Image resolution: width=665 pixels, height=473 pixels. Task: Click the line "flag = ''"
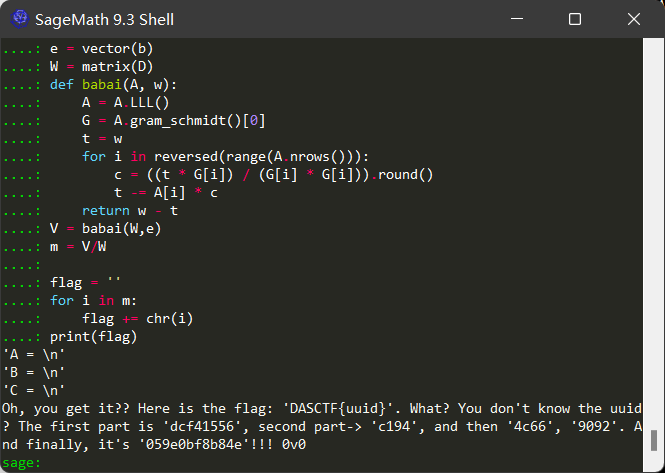click(85, 283)
